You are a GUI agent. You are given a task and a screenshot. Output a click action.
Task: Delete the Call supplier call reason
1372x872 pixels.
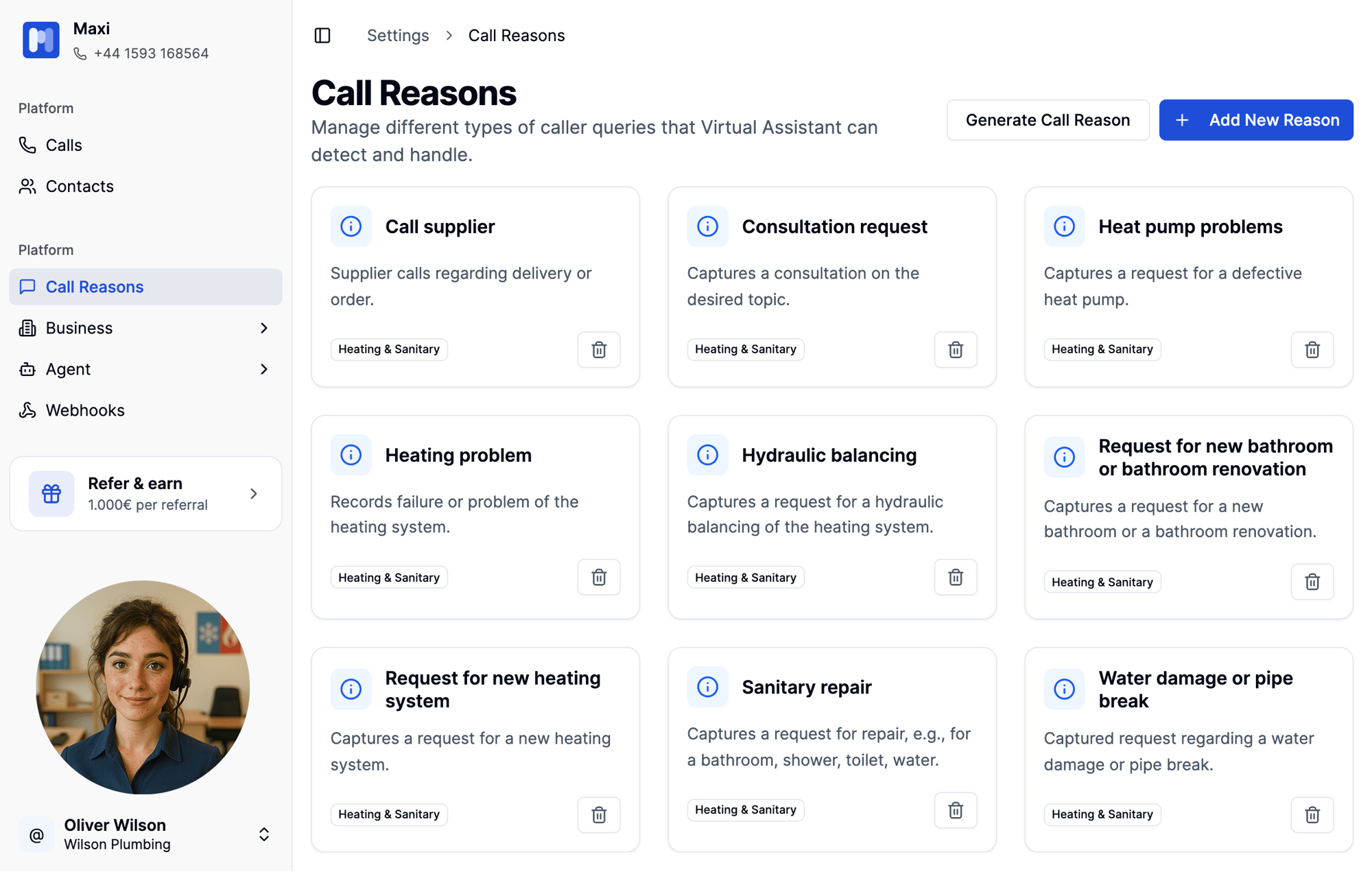click(x=598, y=350)
